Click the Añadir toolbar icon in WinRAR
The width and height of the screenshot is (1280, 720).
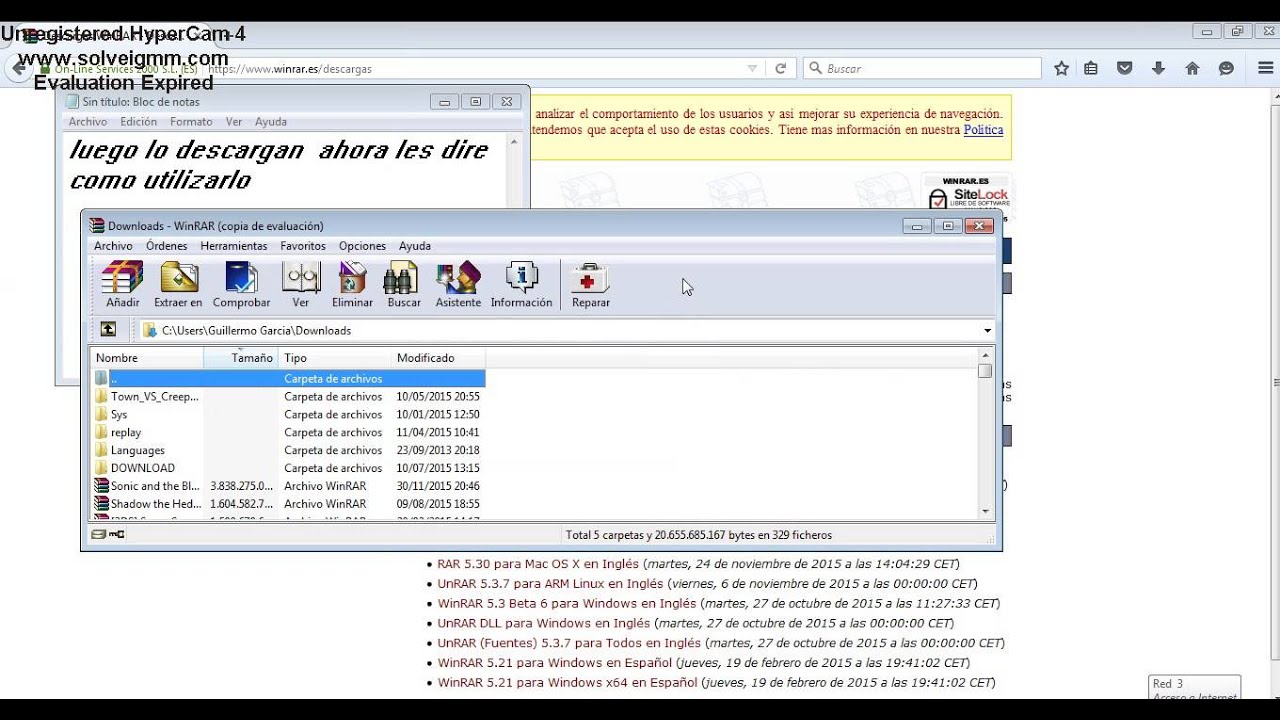pos(123,285)
